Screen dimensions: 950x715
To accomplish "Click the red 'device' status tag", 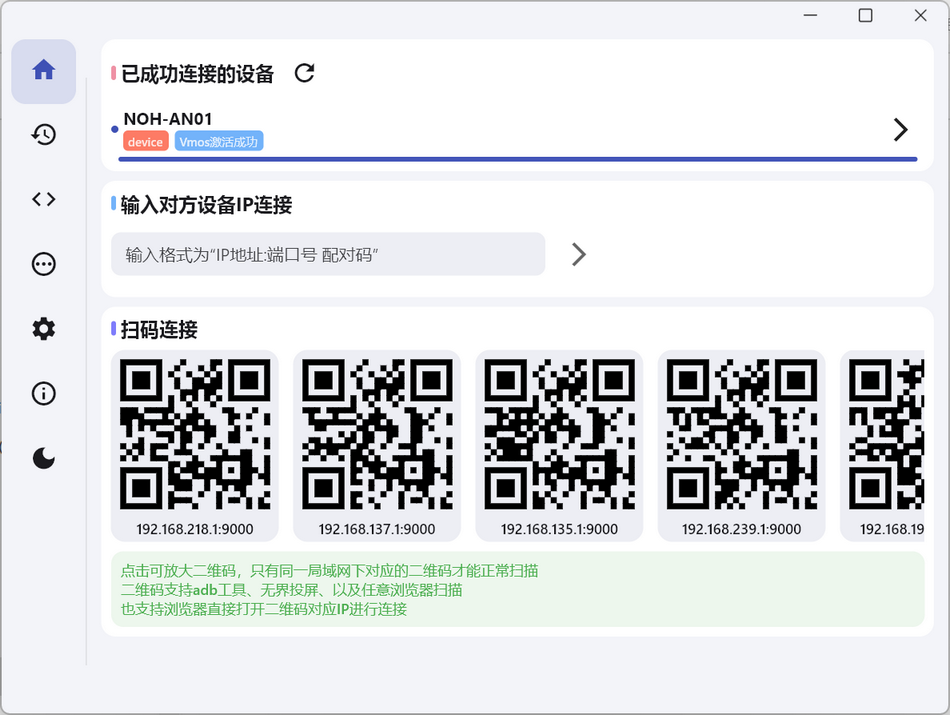I will click(145, 142).
